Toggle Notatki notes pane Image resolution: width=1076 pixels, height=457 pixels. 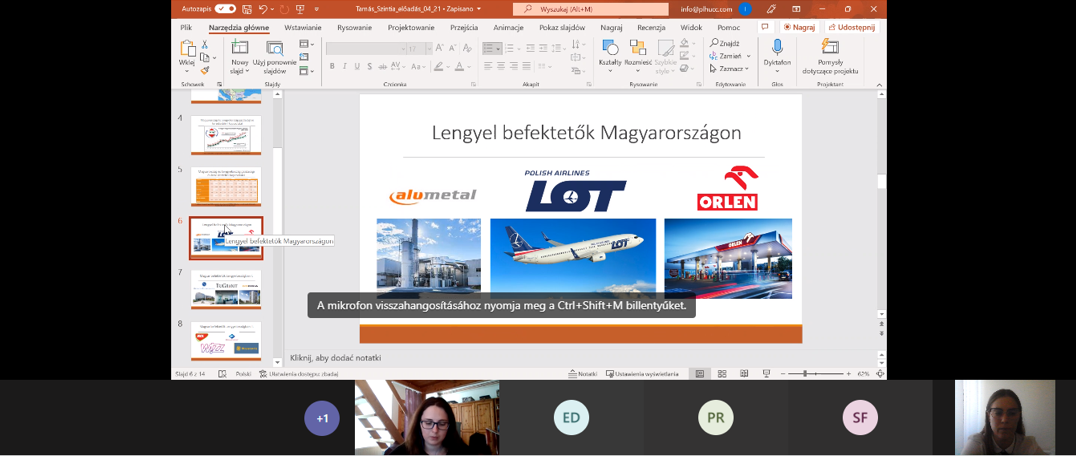pos(583,374)
